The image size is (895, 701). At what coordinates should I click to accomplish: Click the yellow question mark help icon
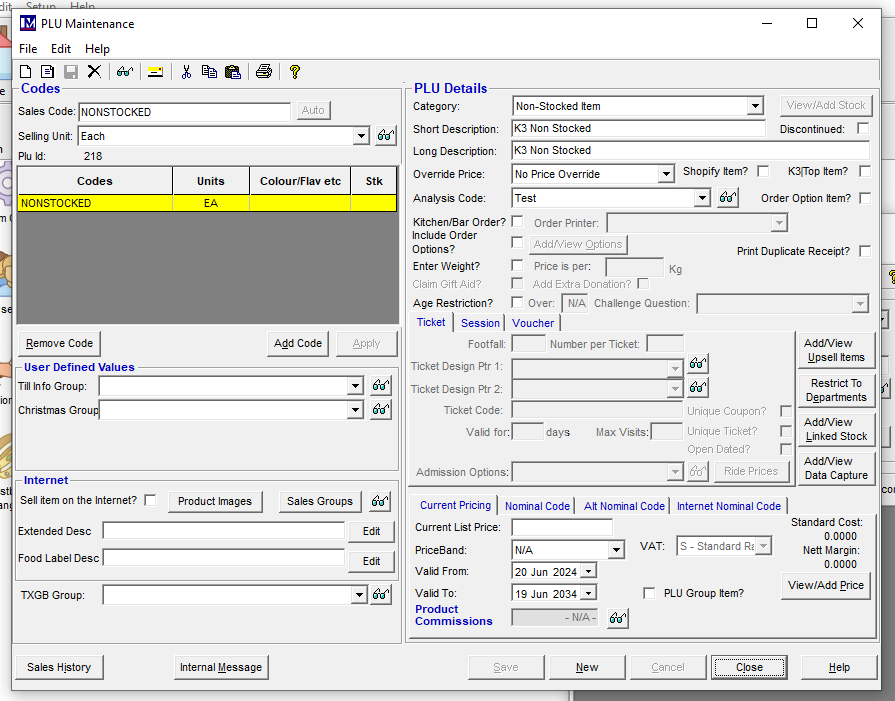click(295, 71)
